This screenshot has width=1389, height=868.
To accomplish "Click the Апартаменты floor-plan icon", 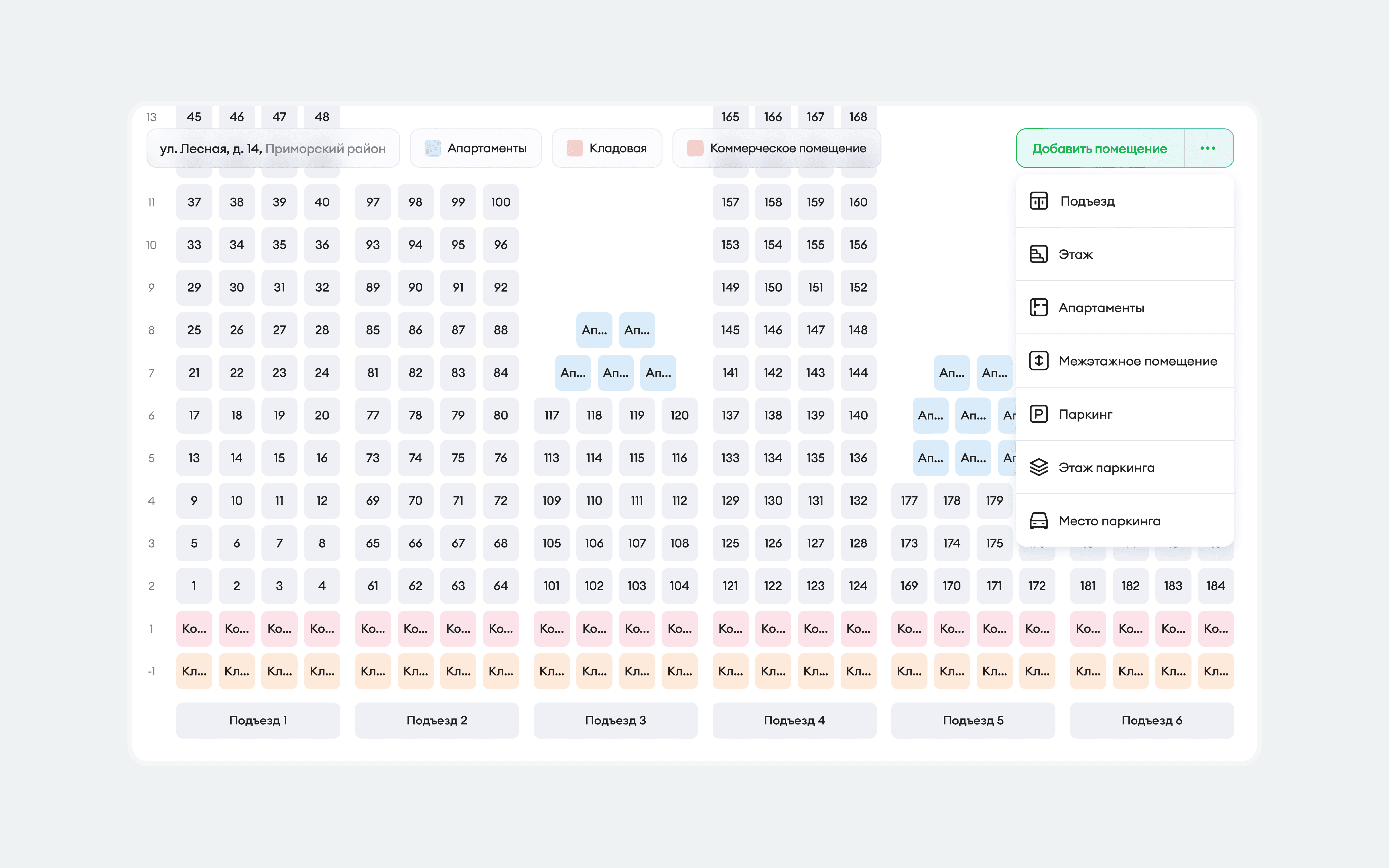I will pyautogui.click(x=1038, y=308).
